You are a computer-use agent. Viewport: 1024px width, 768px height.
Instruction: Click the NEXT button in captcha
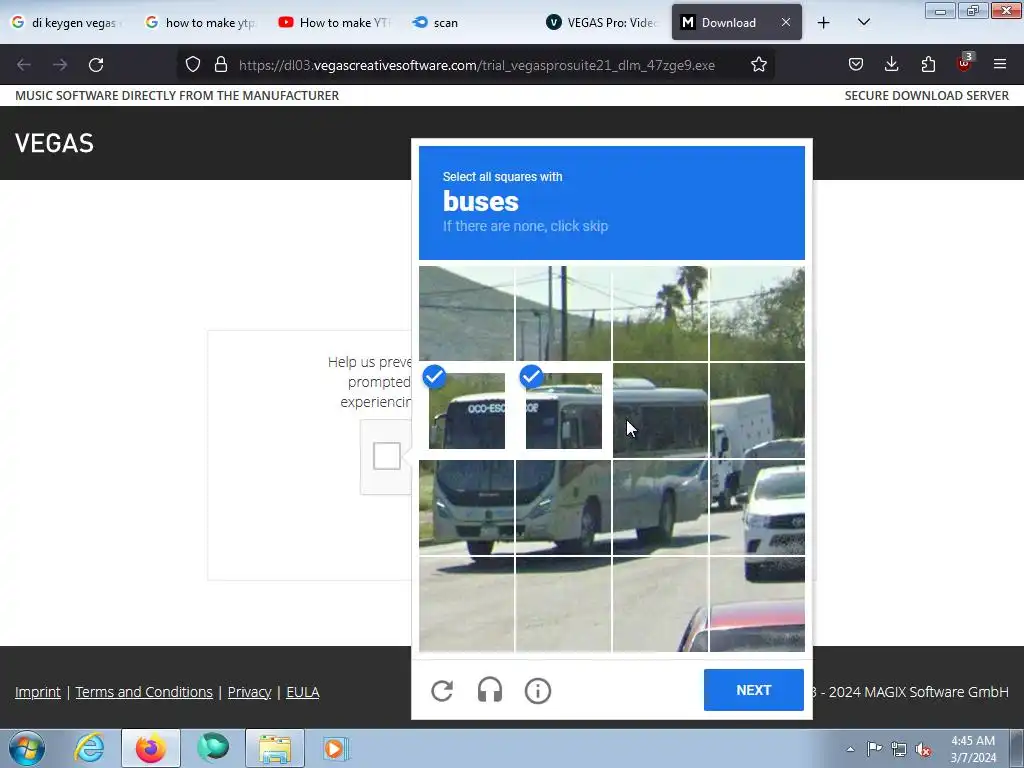[754, 690]
